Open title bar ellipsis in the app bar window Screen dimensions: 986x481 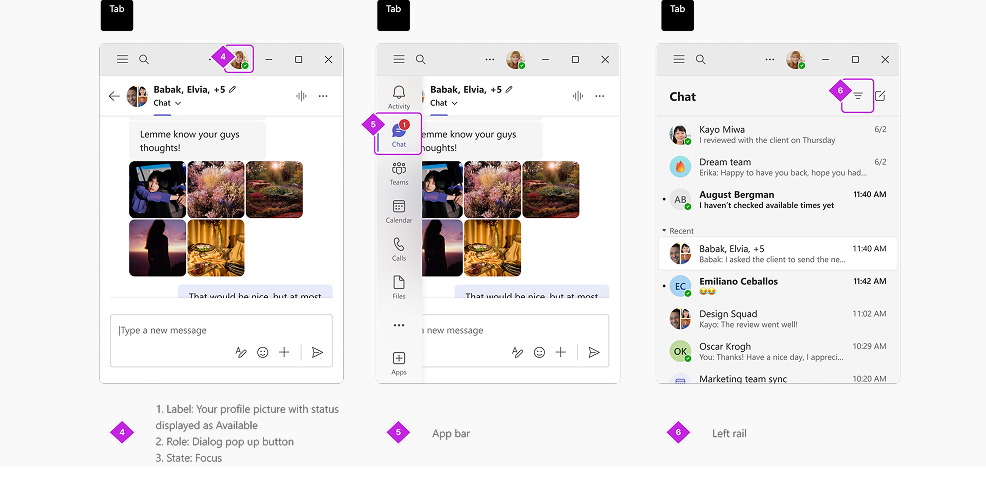(490, 60)
